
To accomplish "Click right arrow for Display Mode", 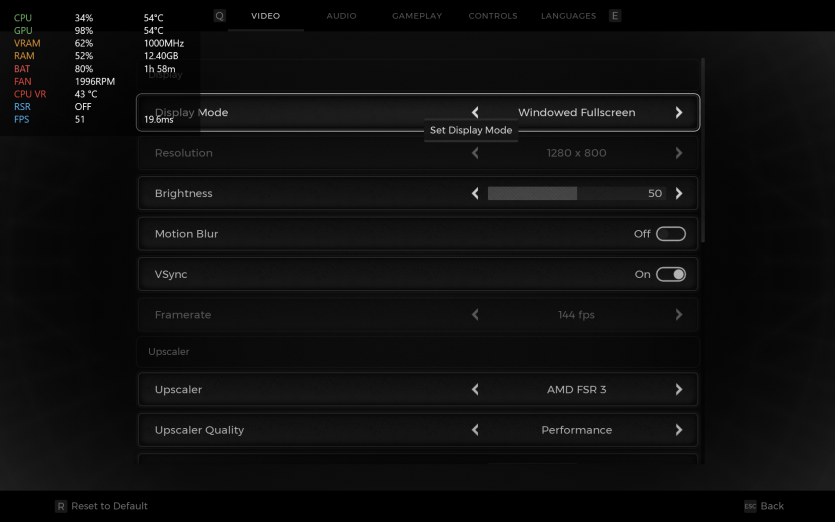I will (x=679, y=113).
